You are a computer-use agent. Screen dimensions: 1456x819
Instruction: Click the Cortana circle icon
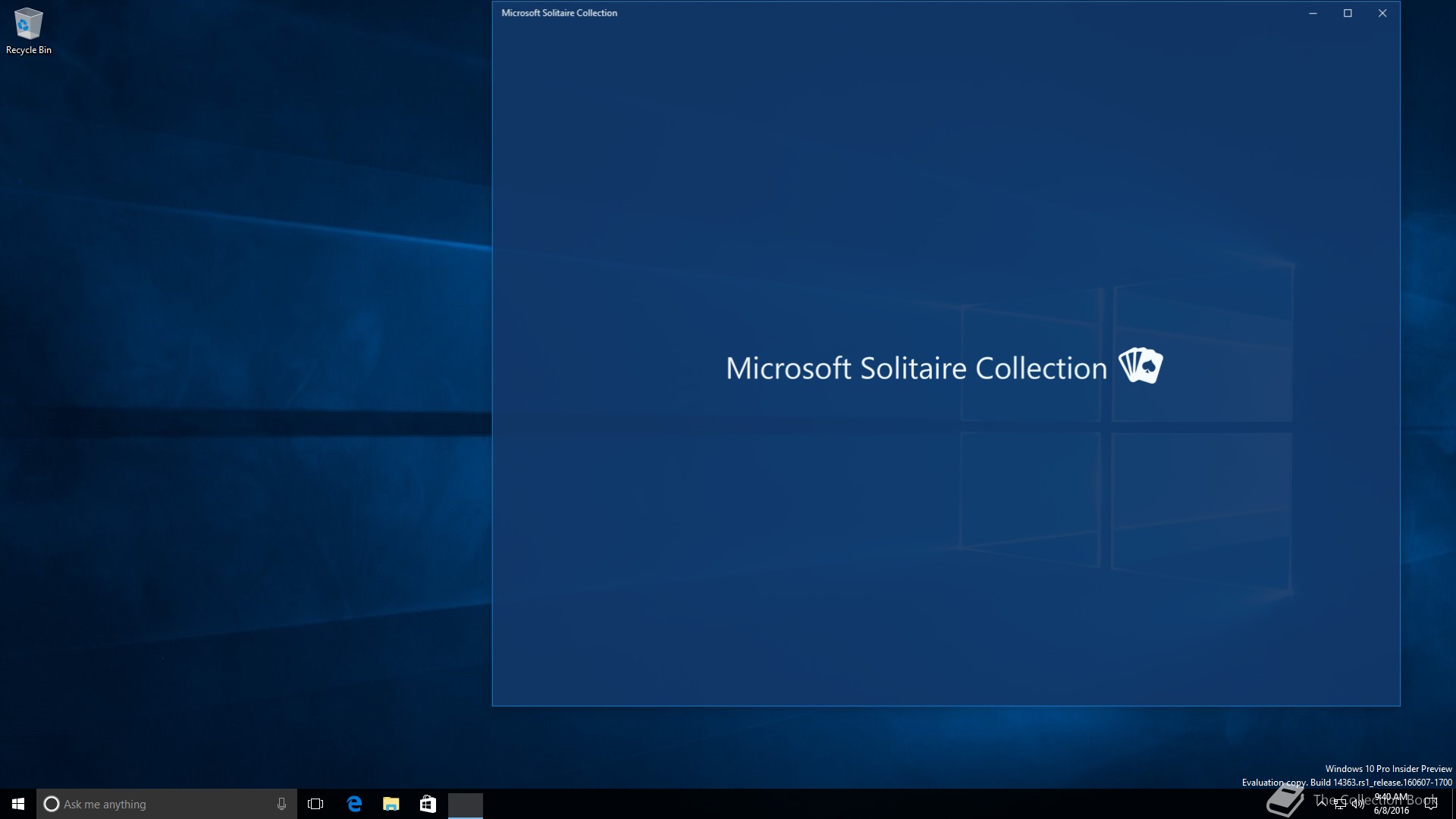click(x=51, y=804)
